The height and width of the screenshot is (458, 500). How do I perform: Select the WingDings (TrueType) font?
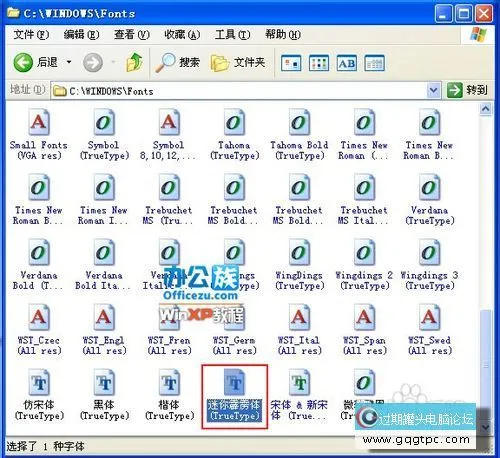299,265
